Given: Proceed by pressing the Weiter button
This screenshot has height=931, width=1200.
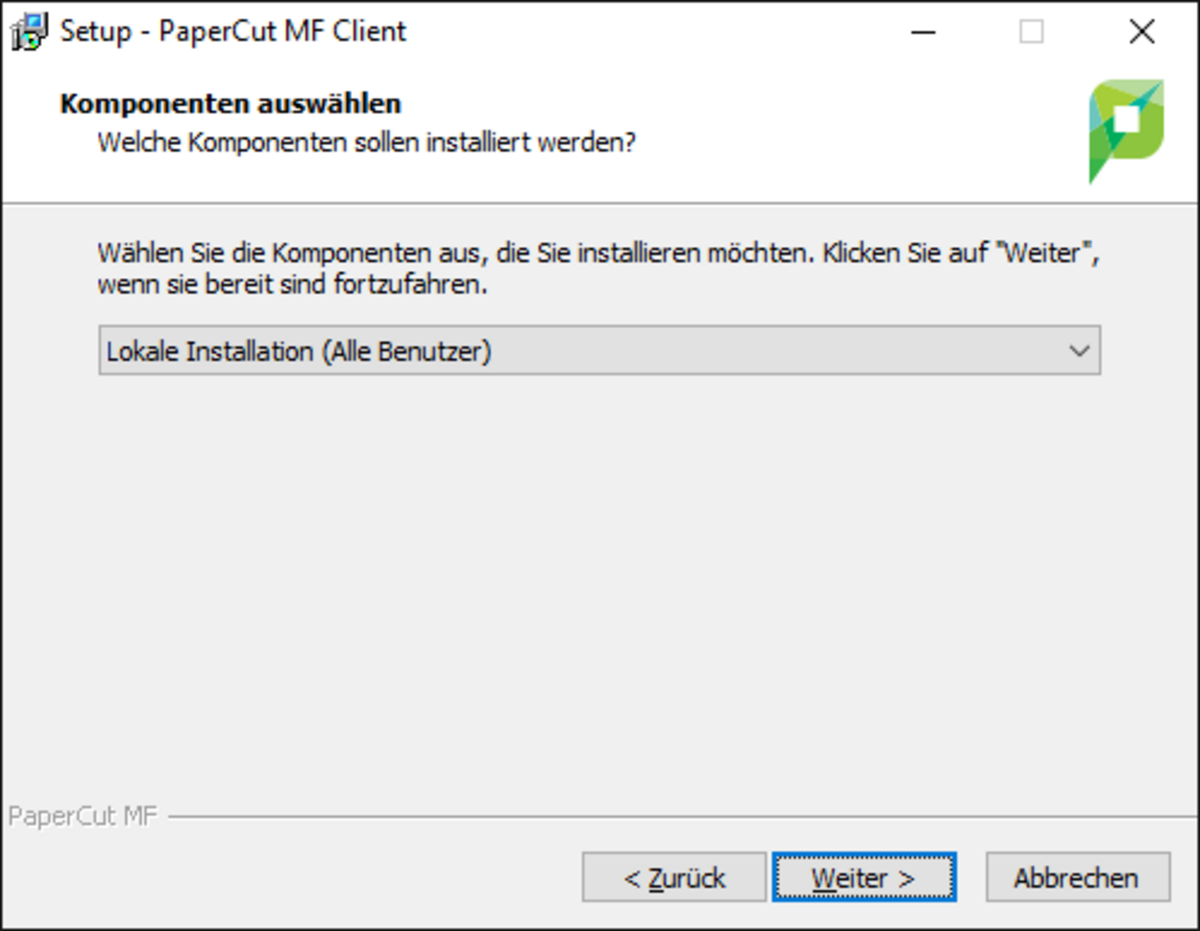Looking at the screenshot, I should (x=864, y=878).
